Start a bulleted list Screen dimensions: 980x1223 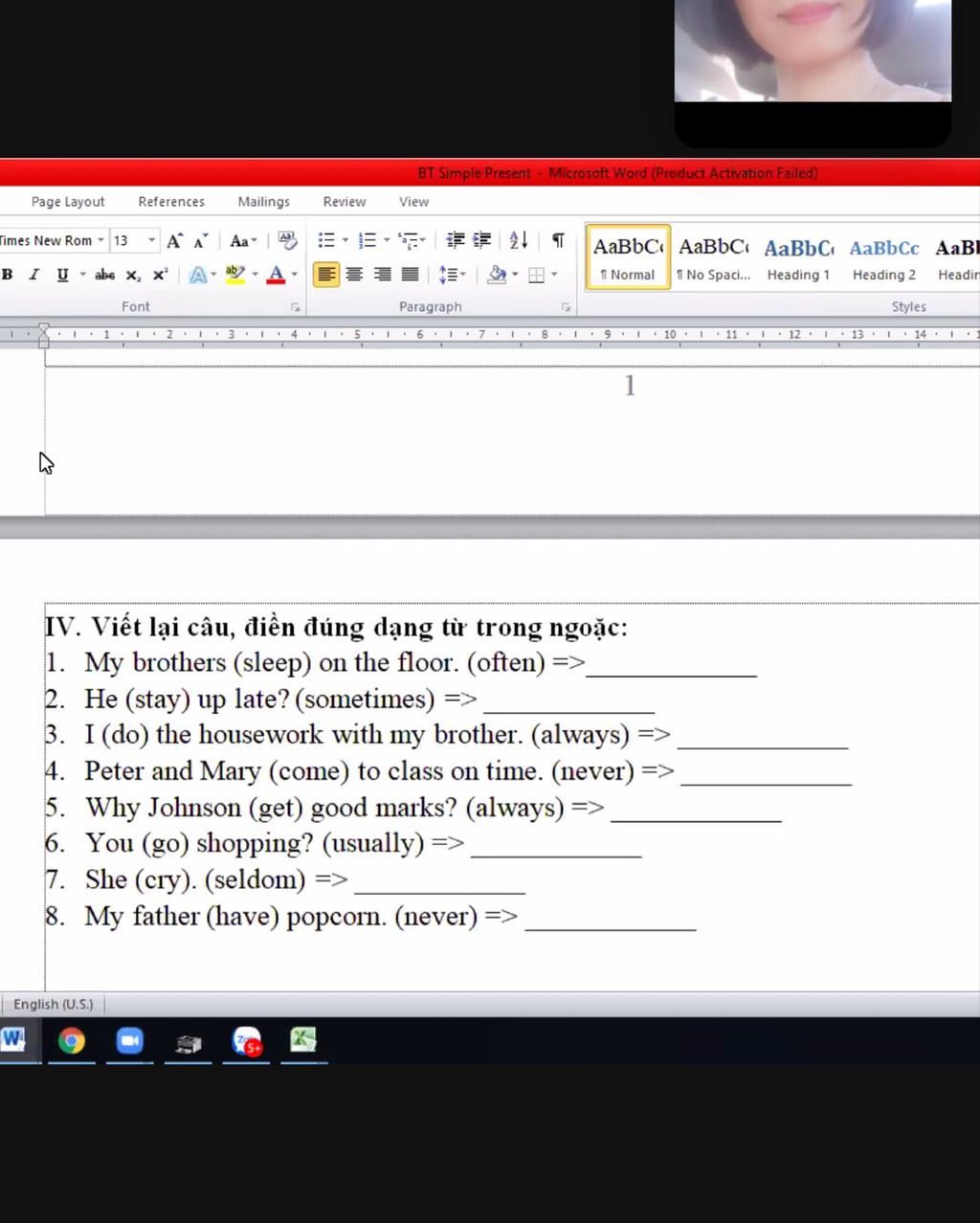[x=326, y=241]
